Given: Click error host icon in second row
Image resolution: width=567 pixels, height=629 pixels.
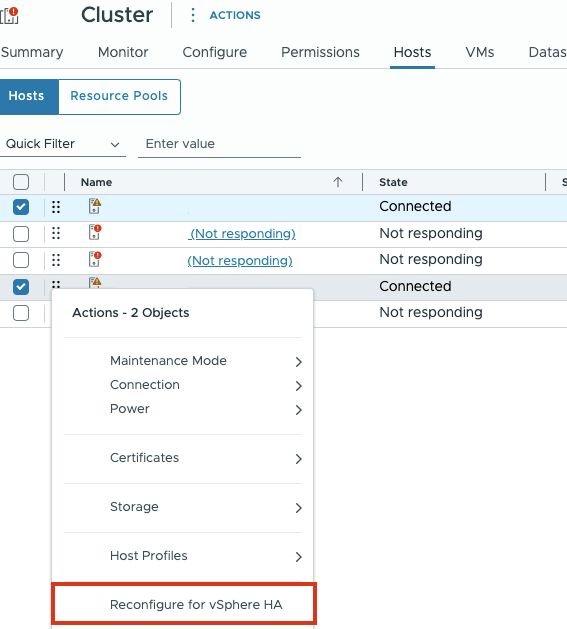Looking at the screenshot, I should coord(95,232).
